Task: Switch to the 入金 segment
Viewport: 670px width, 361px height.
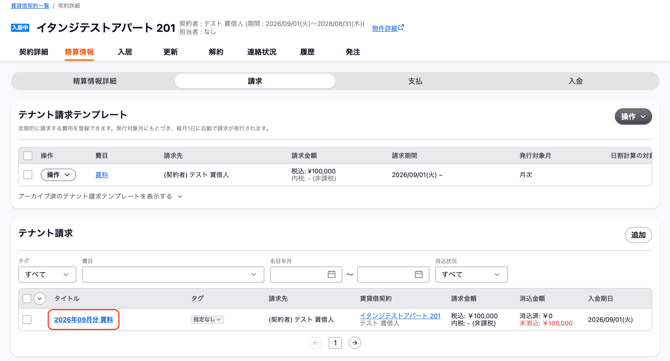Action: (x=576, y=81)
